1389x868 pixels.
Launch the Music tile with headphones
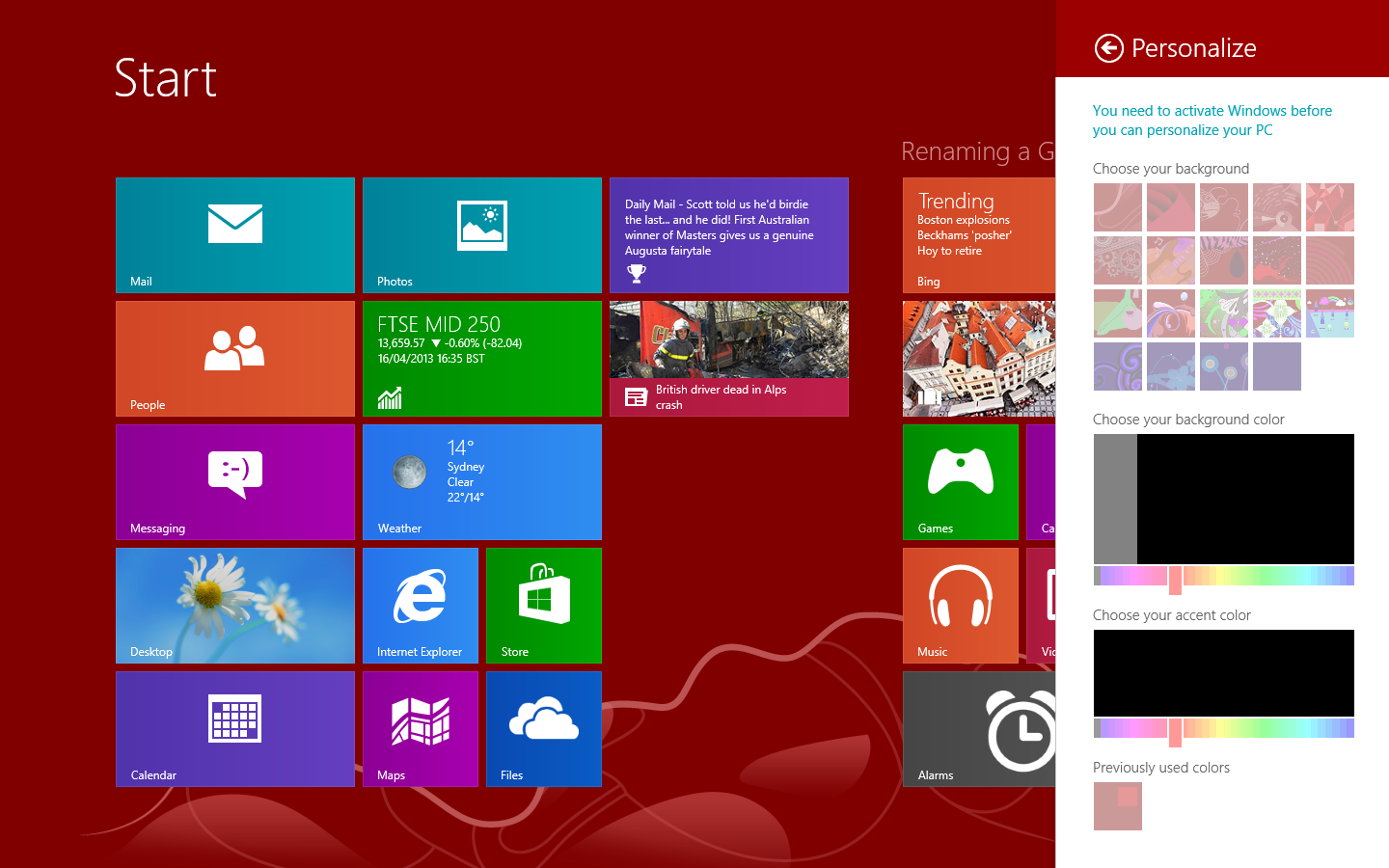(x=961, y=606)
